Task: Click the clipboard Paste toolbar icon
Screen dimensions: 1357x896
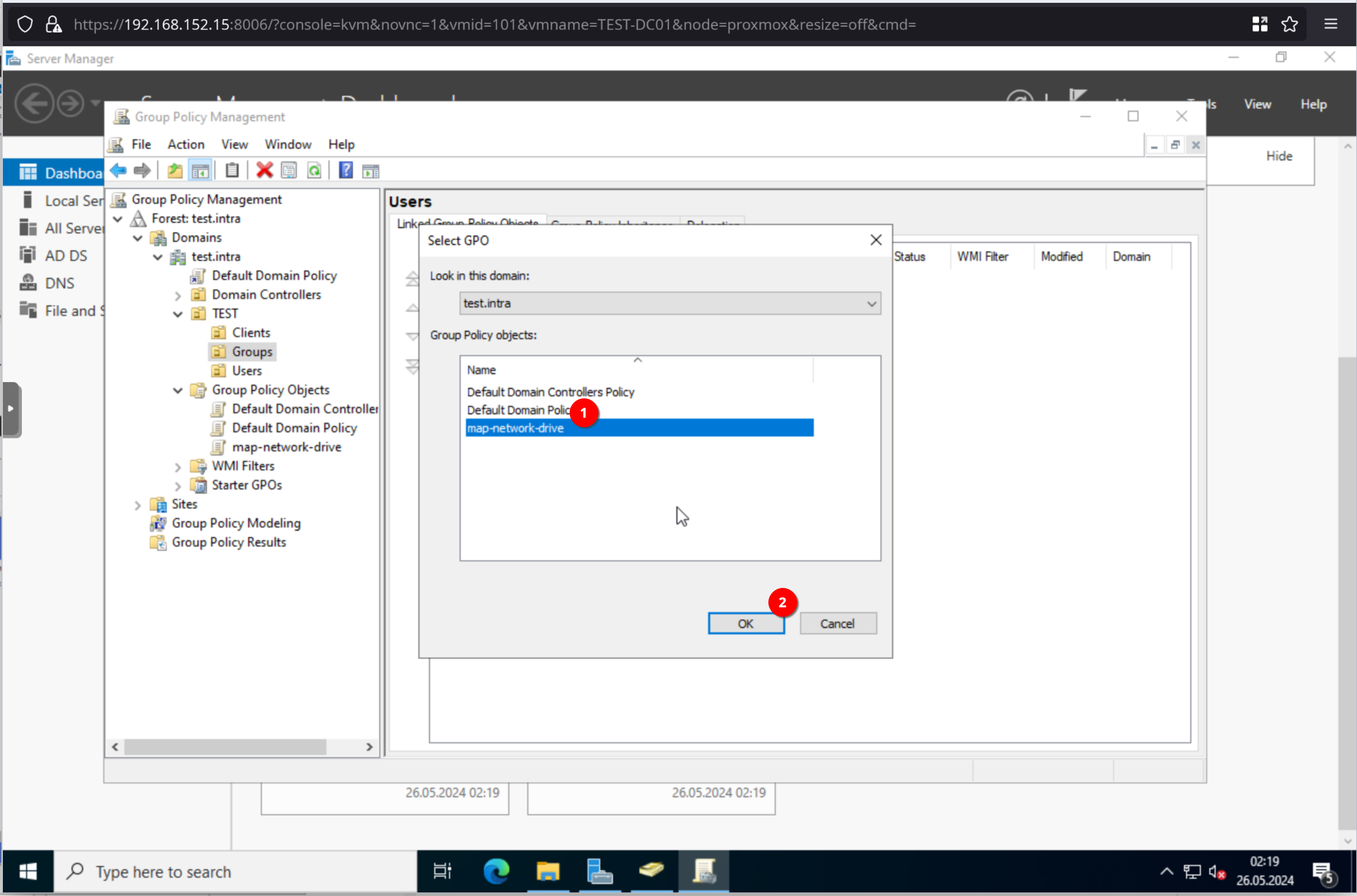Action: click(x=232, y=170)
